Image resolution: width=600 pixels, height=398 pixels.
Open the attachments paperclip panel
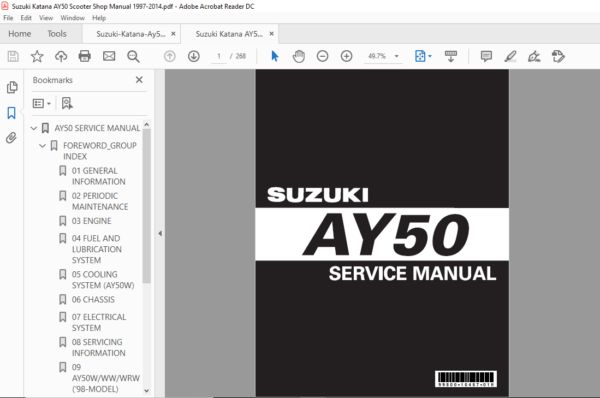(x=11, y=138)
